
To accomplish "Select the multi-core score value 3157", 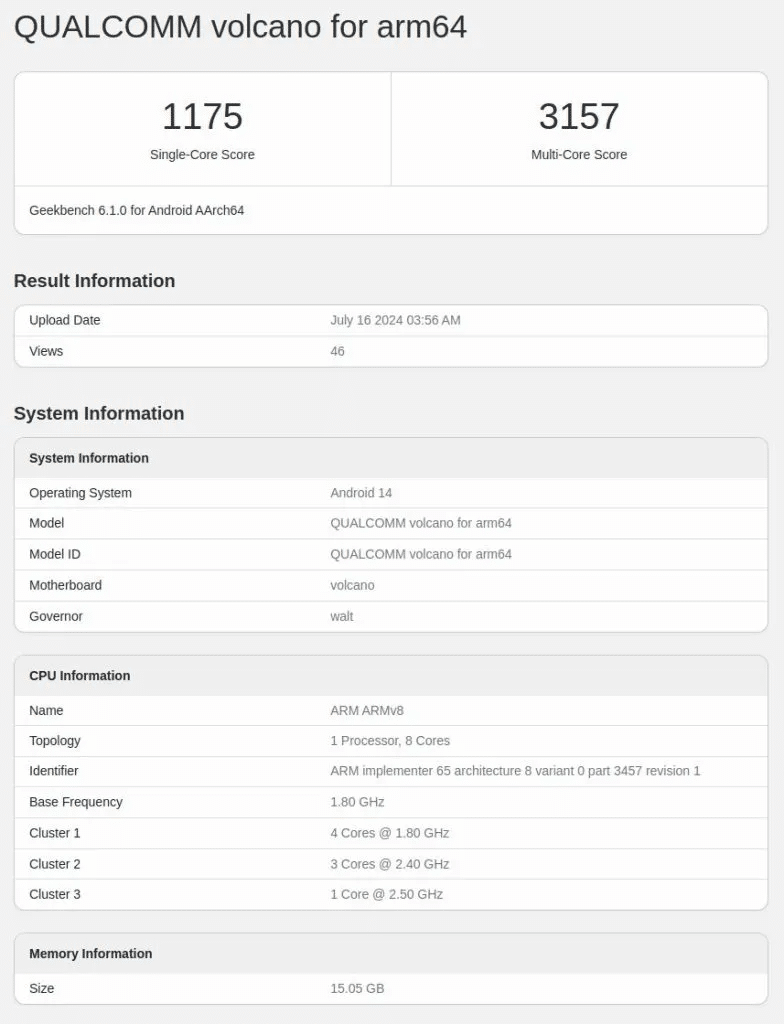I will (579, 116).
